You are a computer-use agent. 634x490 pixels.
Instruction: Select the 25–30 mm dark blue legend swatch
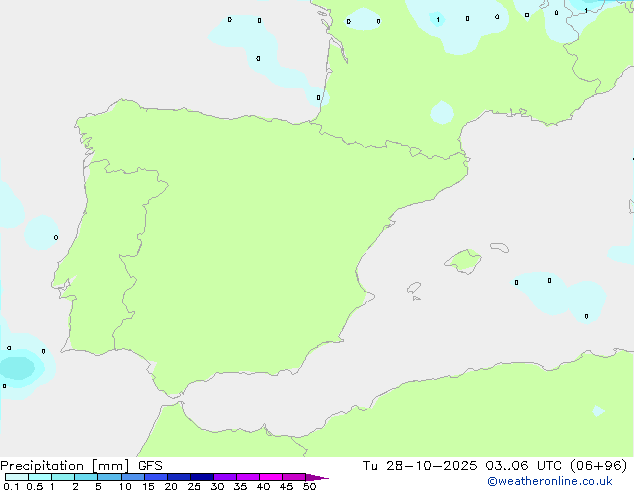click(202, 477)
